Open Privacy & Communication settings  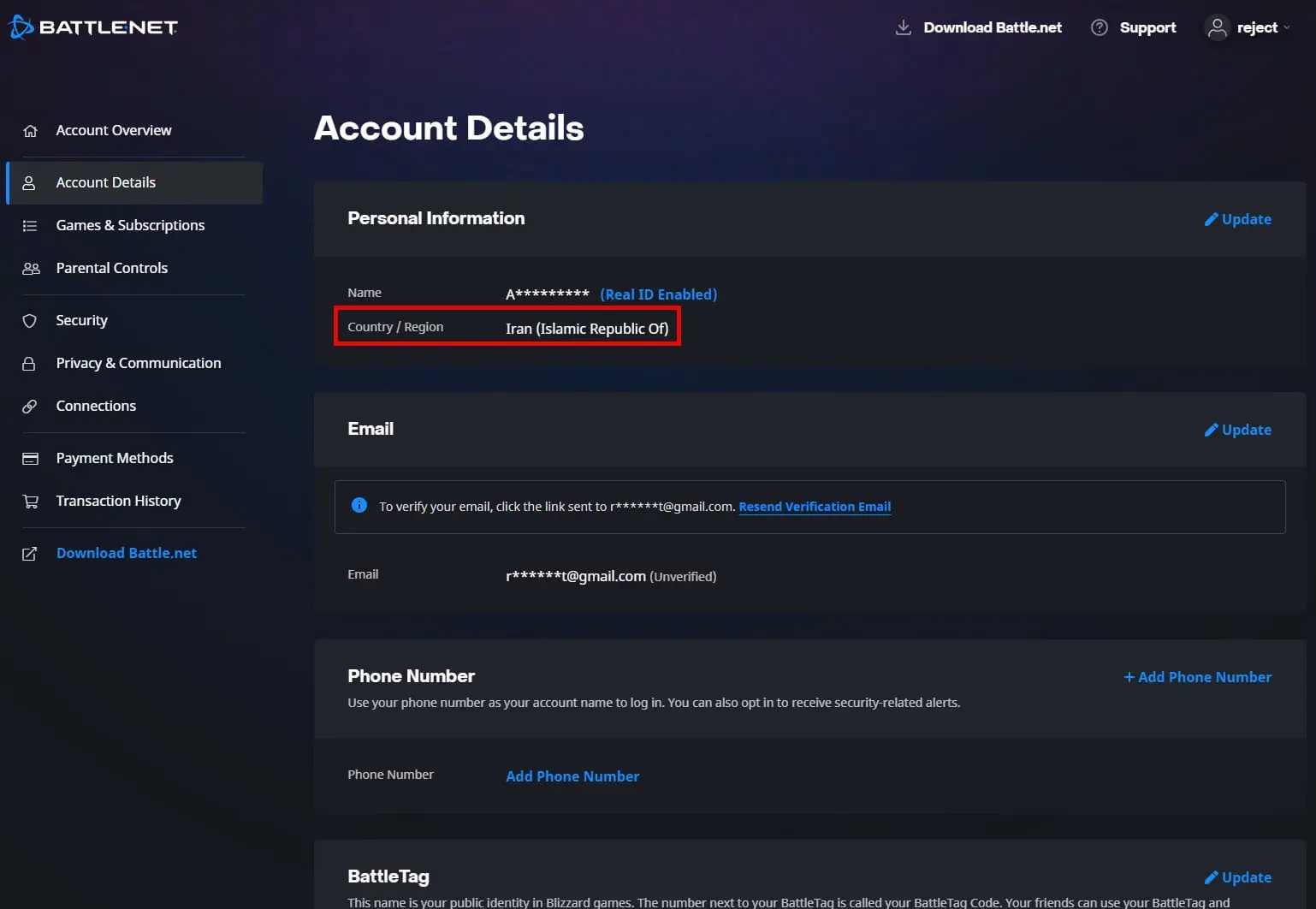pos(139,363)
